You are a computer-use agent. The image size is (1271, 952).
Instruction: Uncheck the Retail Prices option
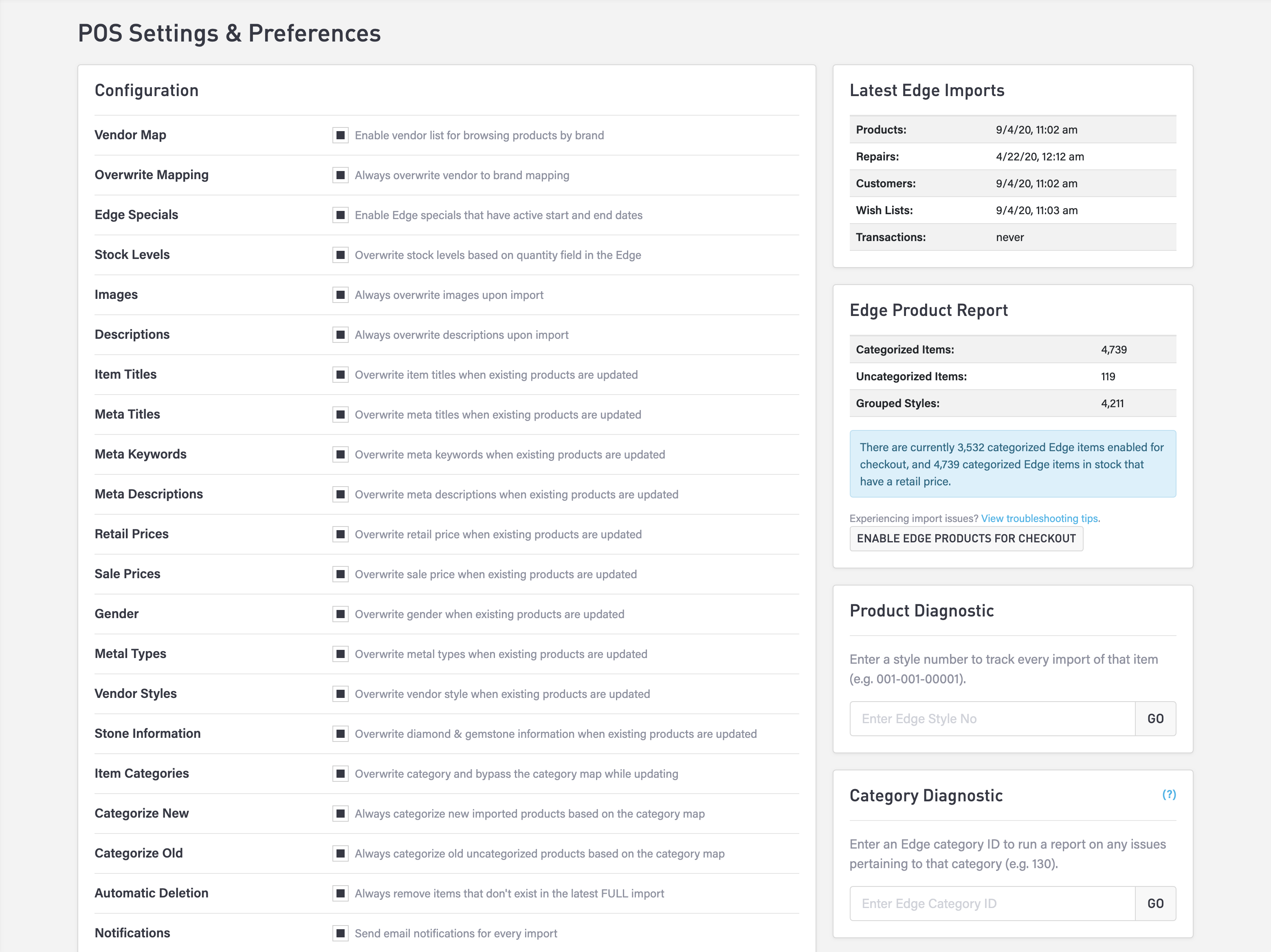pyautogui.click(x=340, y=535)
